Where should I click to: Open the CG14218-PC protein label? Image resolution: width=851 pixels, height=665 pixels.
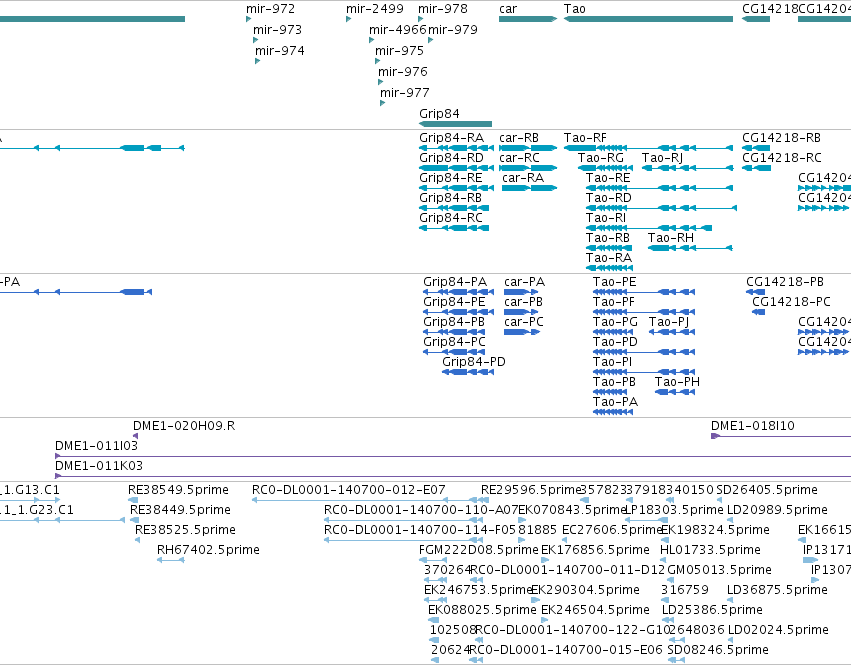(x=791, y=302)
